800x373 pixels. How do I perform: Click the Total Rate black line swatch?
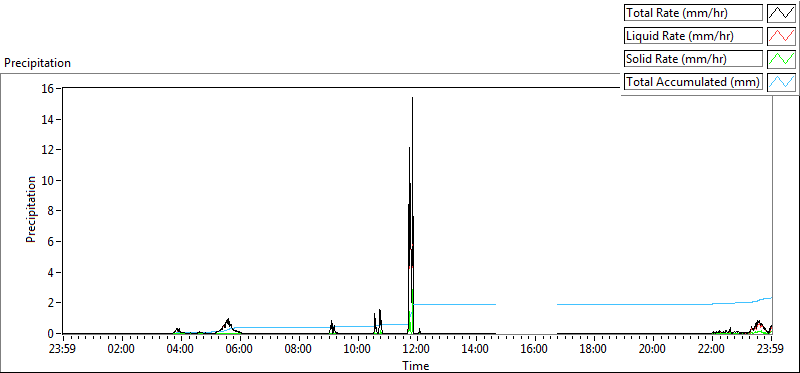[782, 12]
